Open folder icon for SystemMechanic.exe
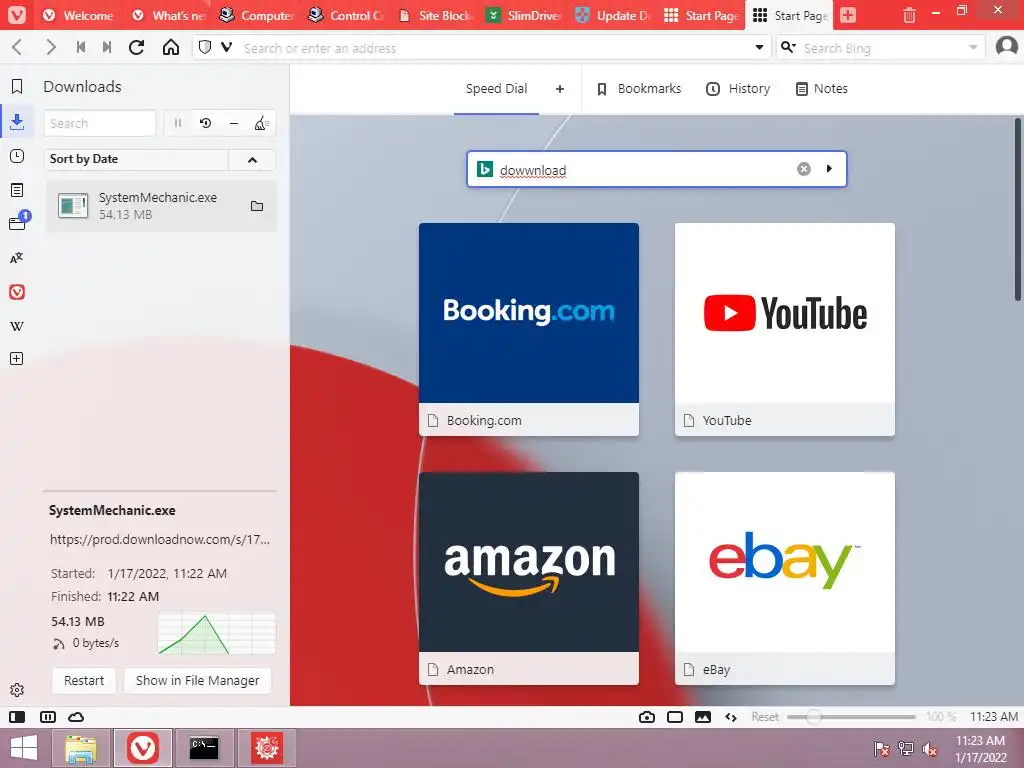 [x=257, y=206]
